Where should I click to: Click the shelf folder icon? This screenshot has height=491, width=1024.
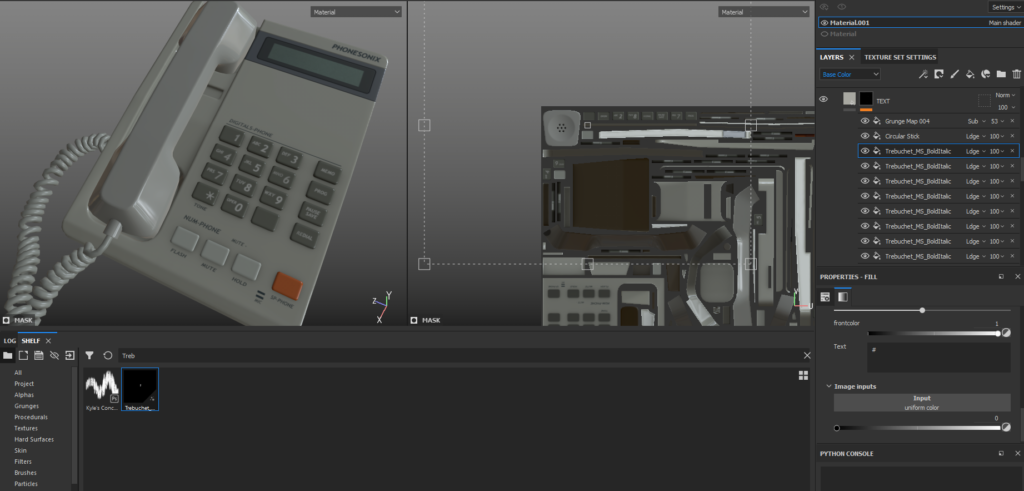(8, 356)
